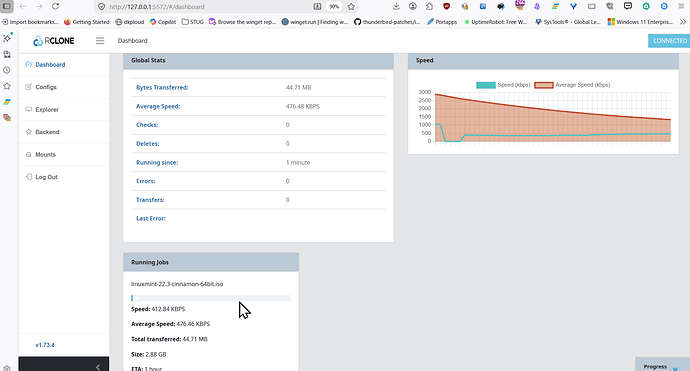Click the Last Error label

(151, 218)
